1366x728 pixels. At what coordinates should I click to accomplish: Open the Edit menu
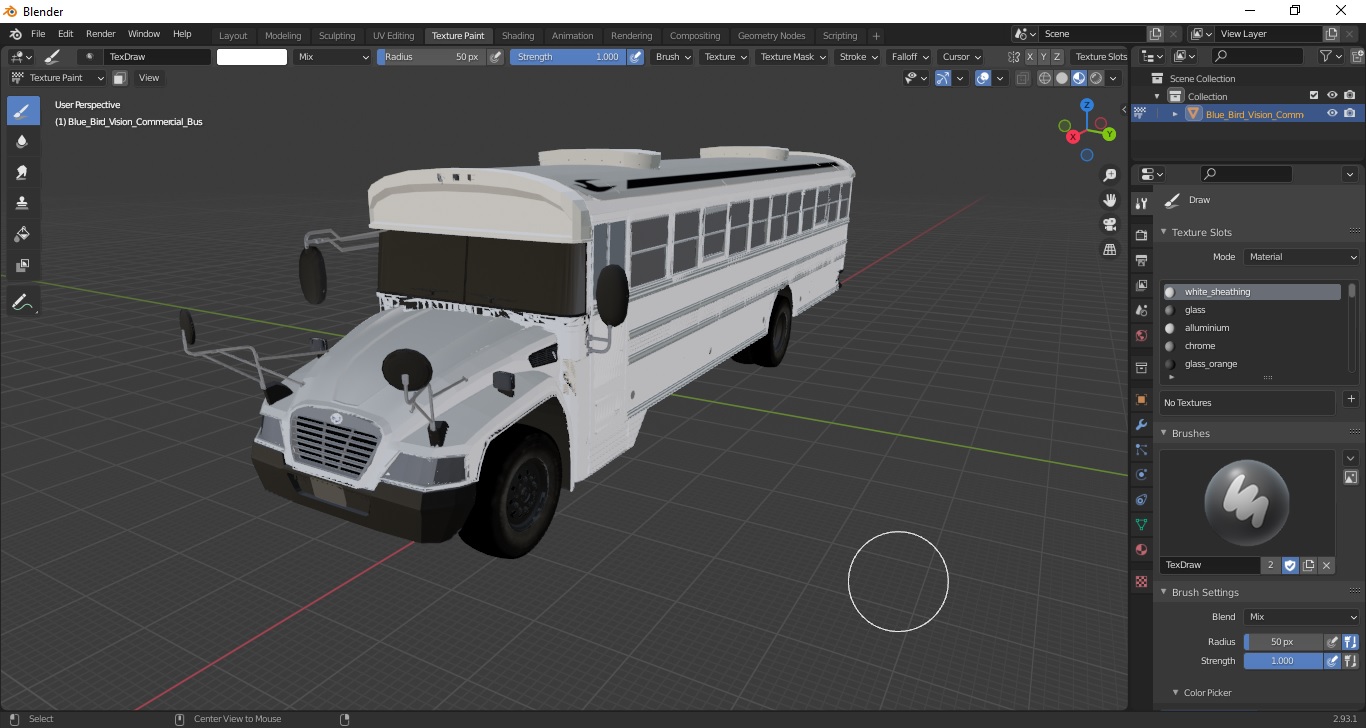pyautogui.click(x=65, y=34)
